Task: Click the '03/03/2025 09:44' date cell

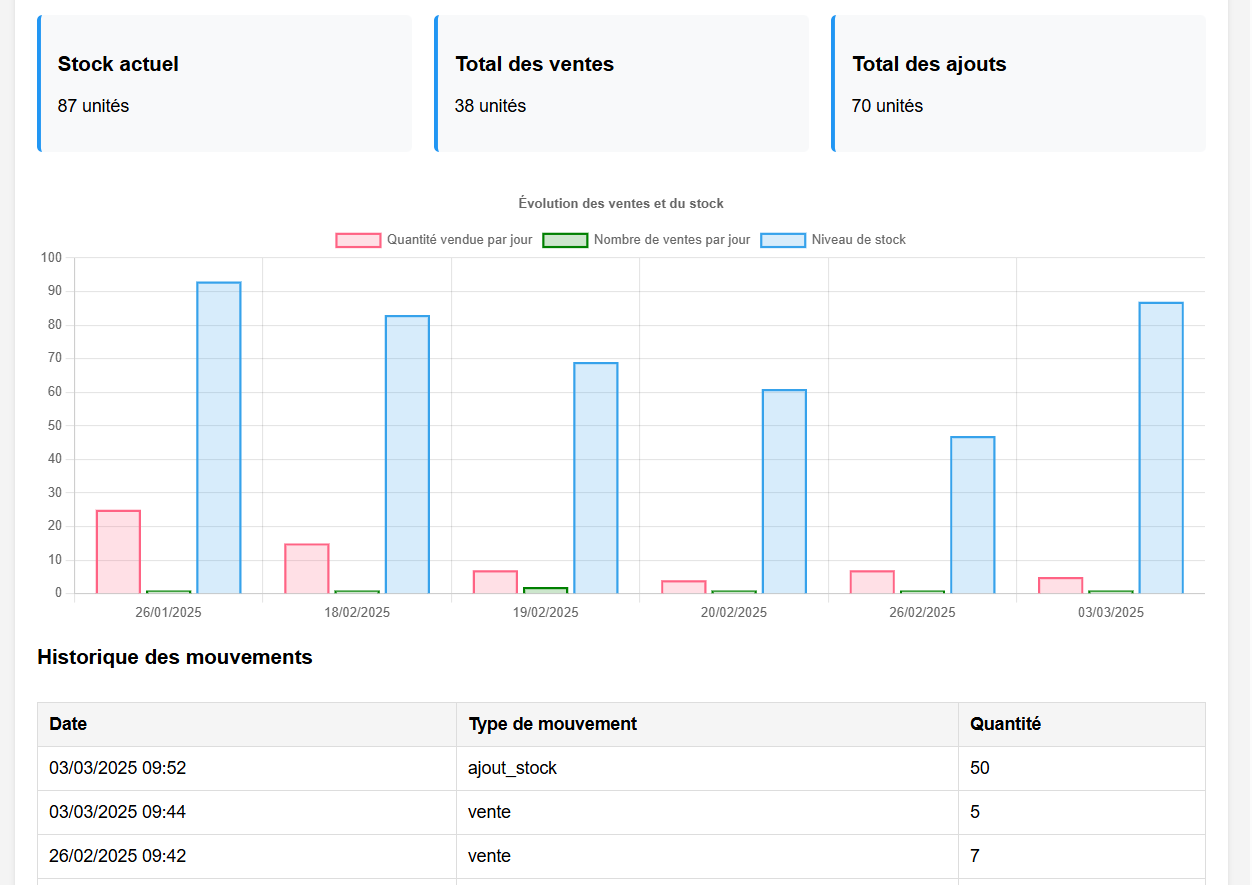Action: tap(117, 812)
